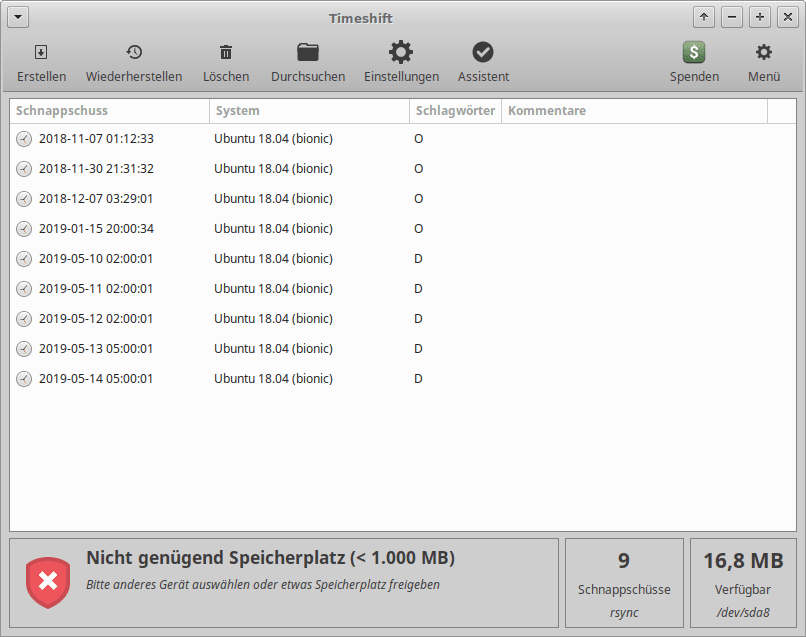Select snapshot 2019-05-10 02:00:01
This screenshot has height=637, width=806.
pos(403,259)
